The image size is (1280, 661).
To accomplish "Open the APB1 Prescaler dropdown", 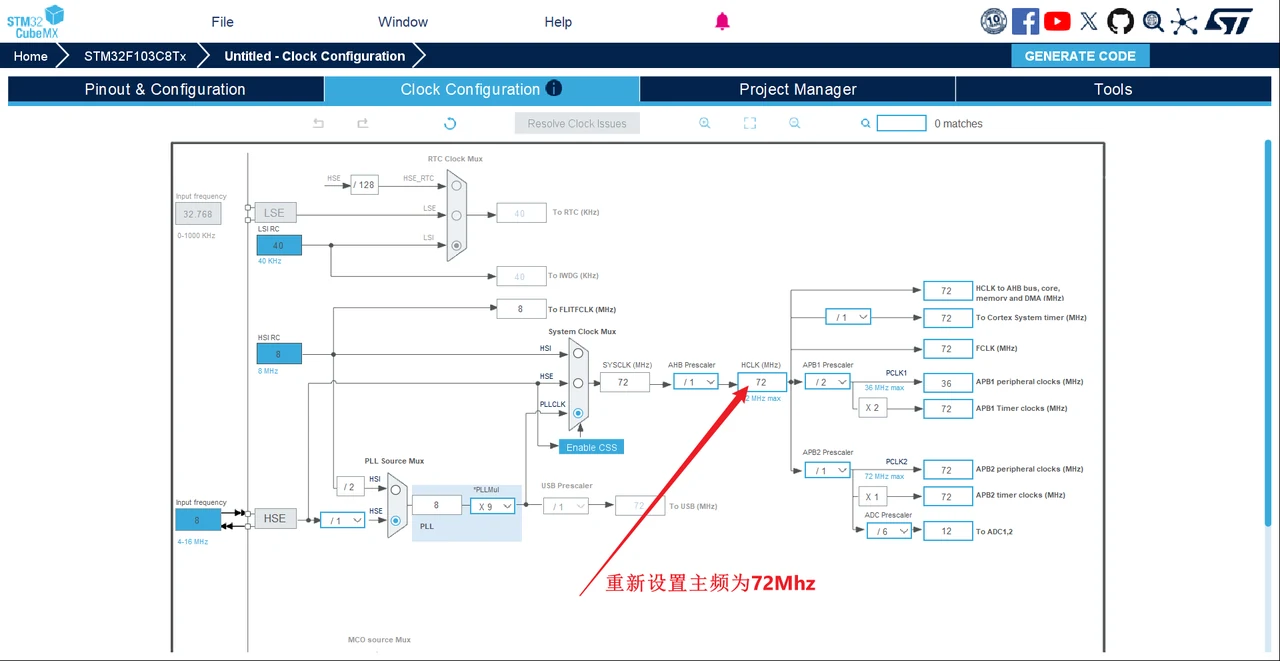I will coord(827,382).
